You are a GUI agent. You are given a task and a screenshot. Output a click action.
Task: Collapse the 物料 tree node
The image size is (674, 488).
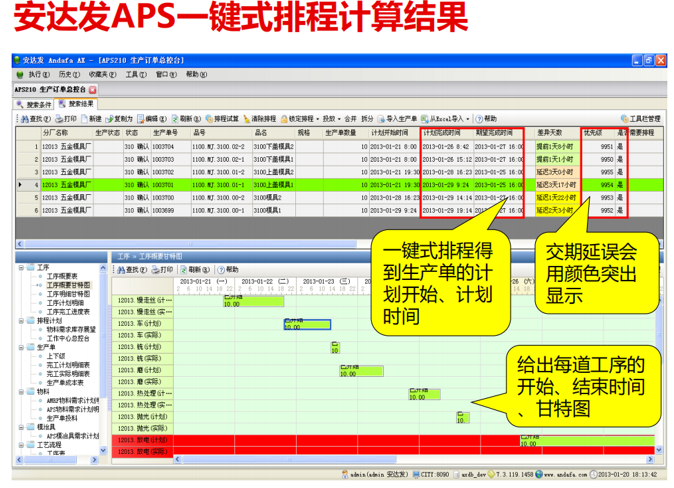pos(21,392)
